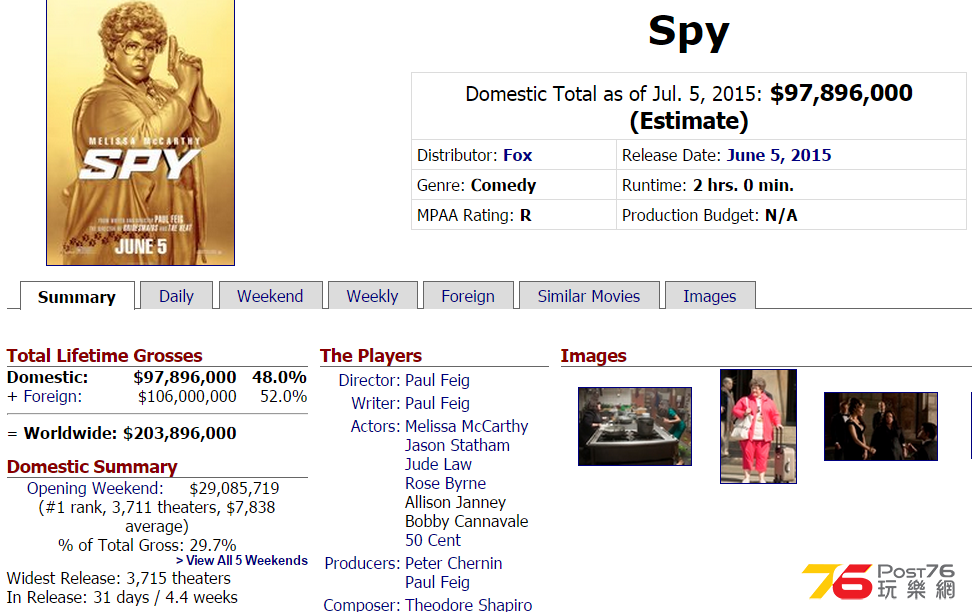
Task: Click the Total Lifetime Grosses heading
Action: [105, 355]
